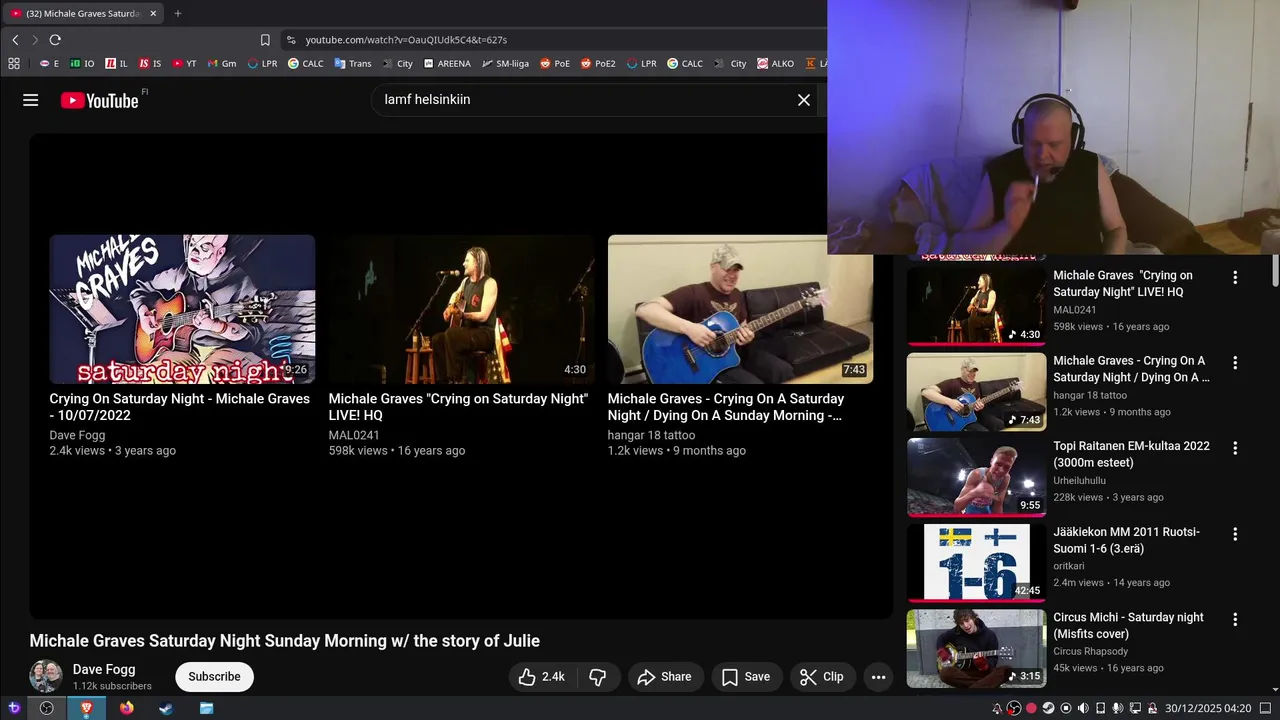Switch to OBS Studio in the taskbar

46,708
